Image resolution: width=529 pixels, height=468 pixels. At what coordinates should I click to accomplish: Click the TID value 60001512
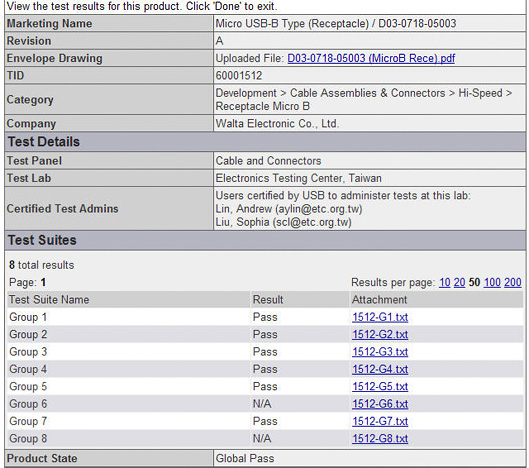click(x=239, y=76)
